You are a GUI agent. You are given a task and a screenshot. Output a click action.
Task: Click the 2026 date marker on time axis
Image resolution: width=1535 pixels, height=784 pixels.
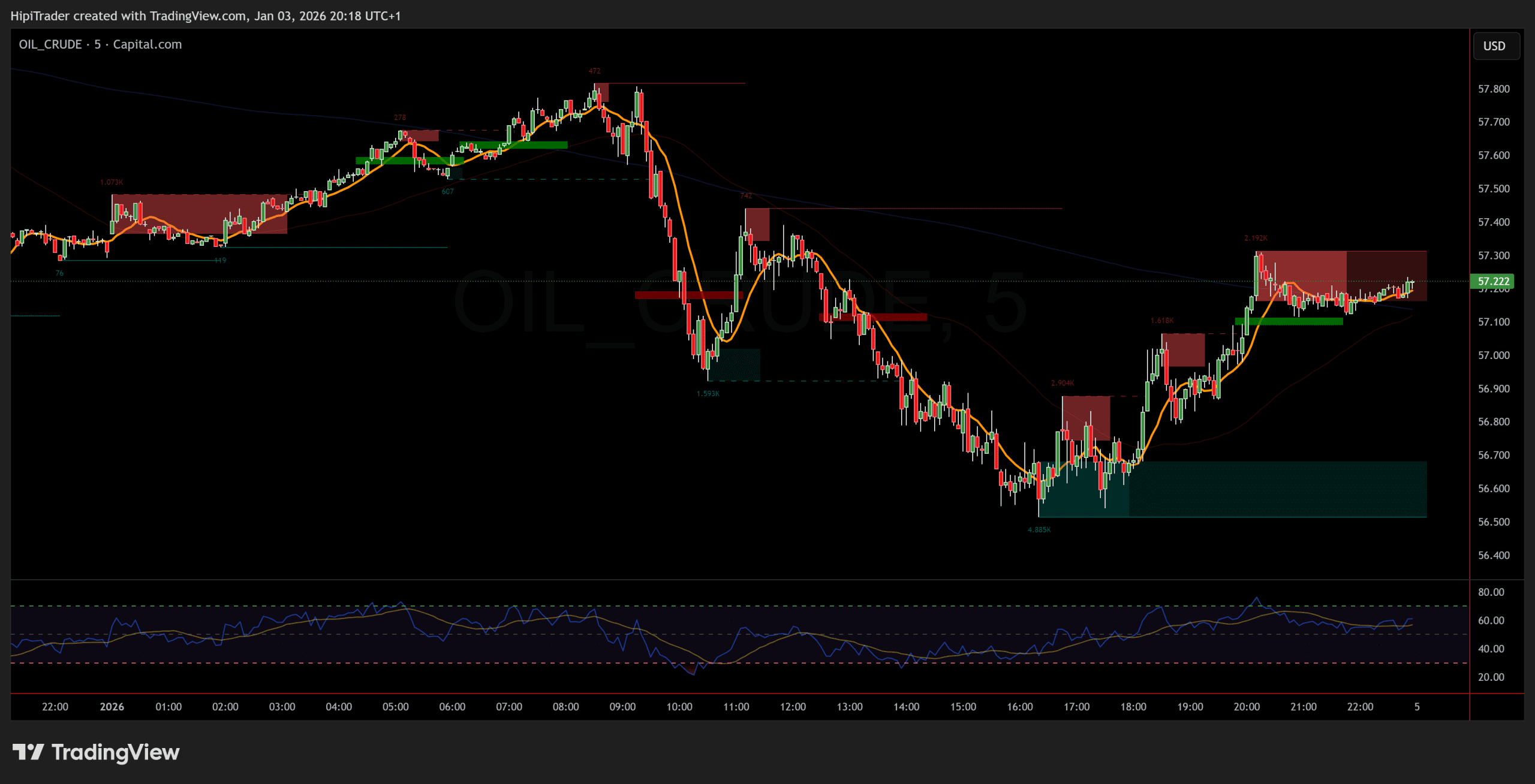pos(112,707)
